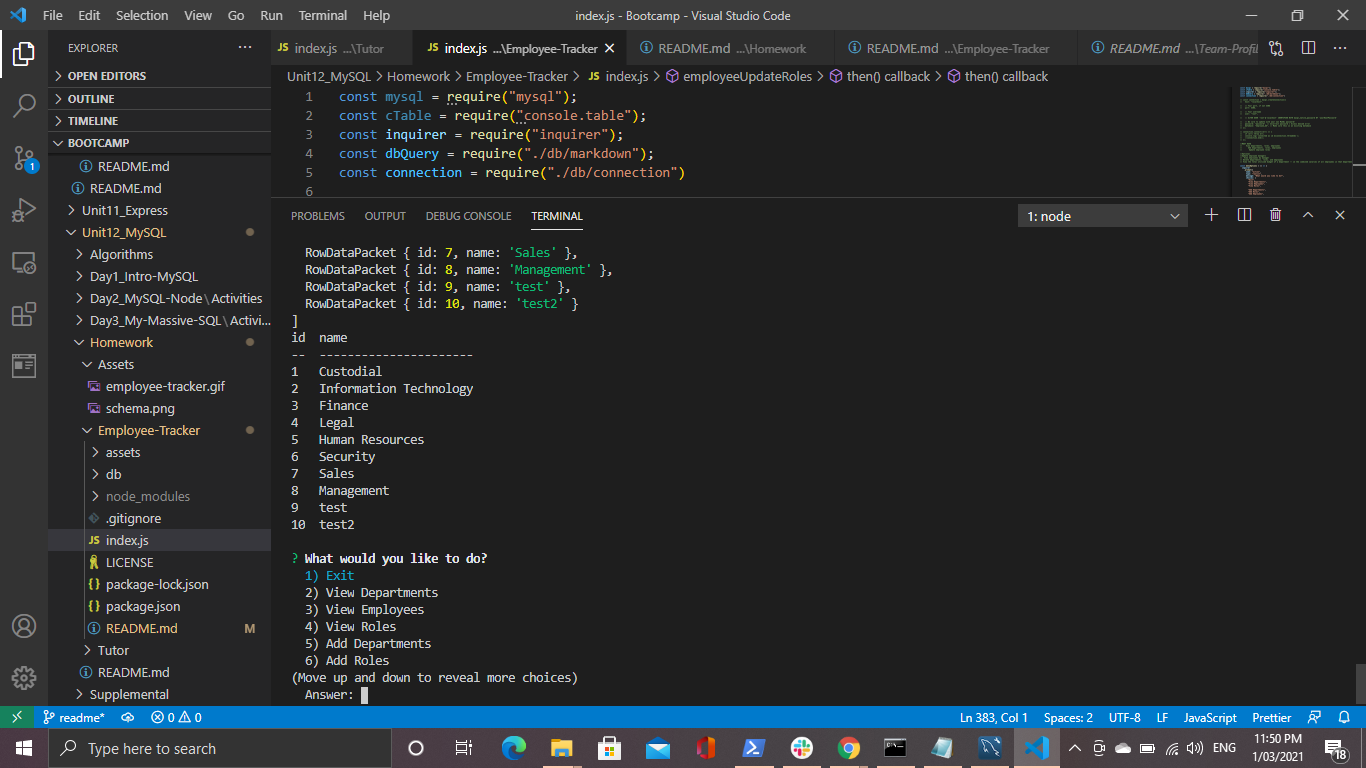Image resolution: width=1366 pixels, height=768 pixels.
Task: Open the Accounts menu in the activity bar
Action: 24,626
